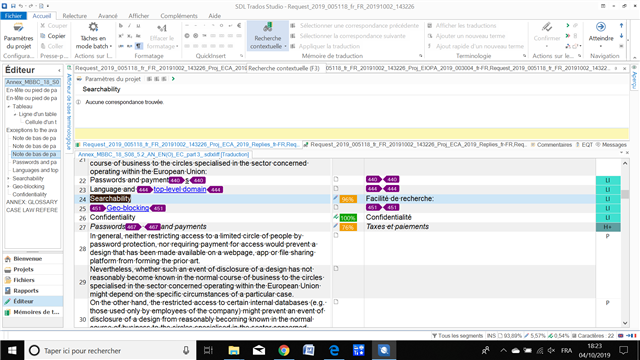Go to previous segment with up arrow
Image resolution: width=640 pixels, height=360 pixels.
click(x=621, y=26)
